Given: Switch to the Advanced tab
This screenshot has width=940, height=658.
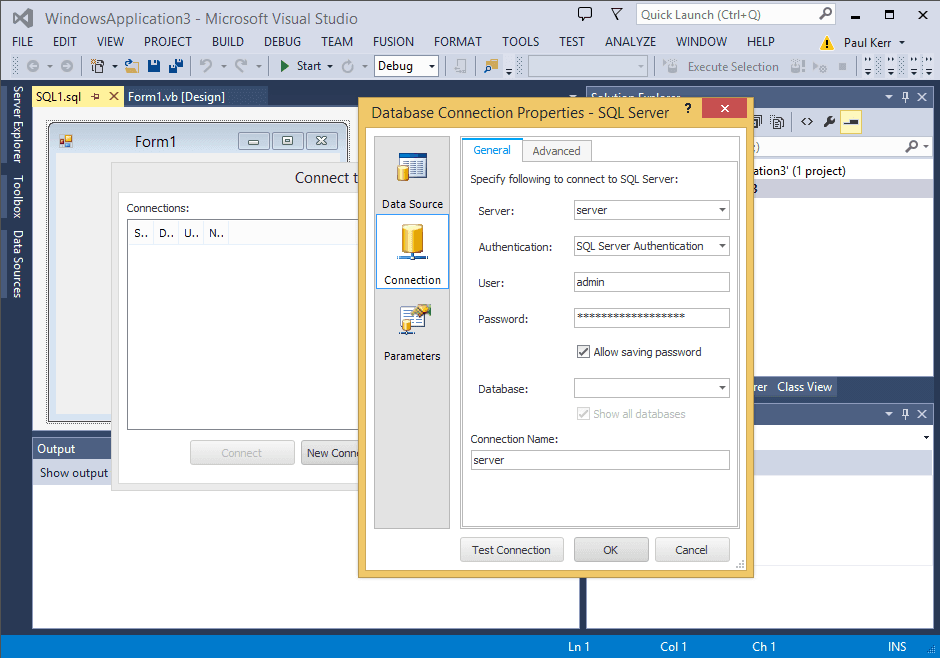Looking at the screenshot, I should click(556, 151).
